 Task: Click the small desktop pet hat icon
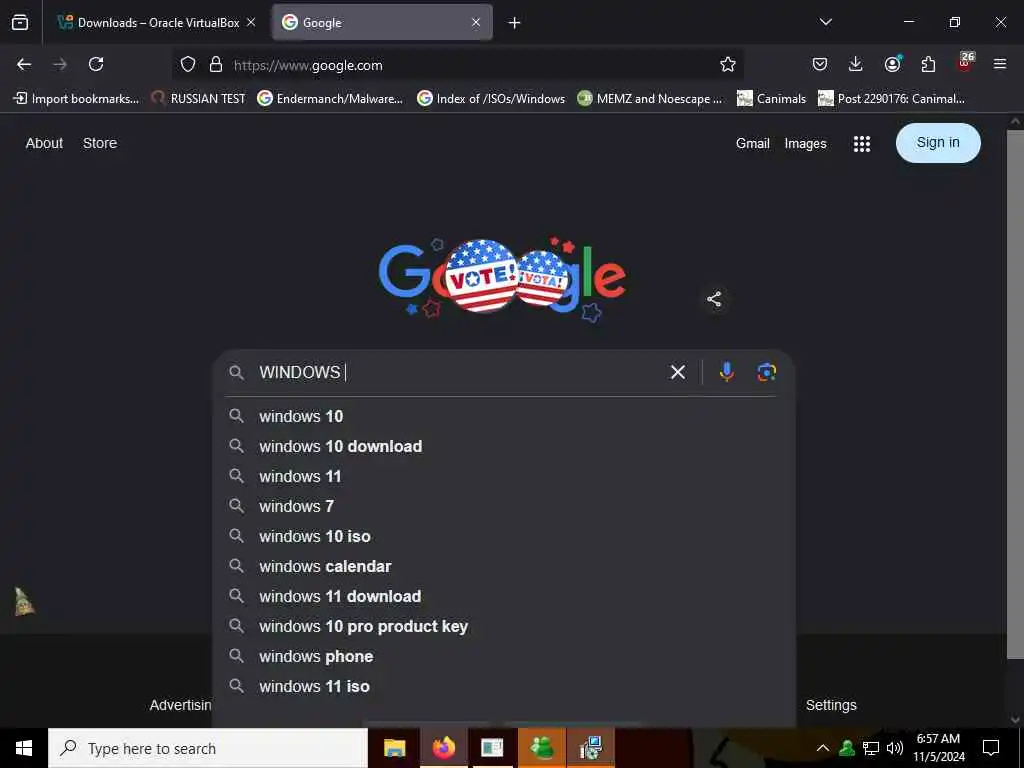coord(24,601)
